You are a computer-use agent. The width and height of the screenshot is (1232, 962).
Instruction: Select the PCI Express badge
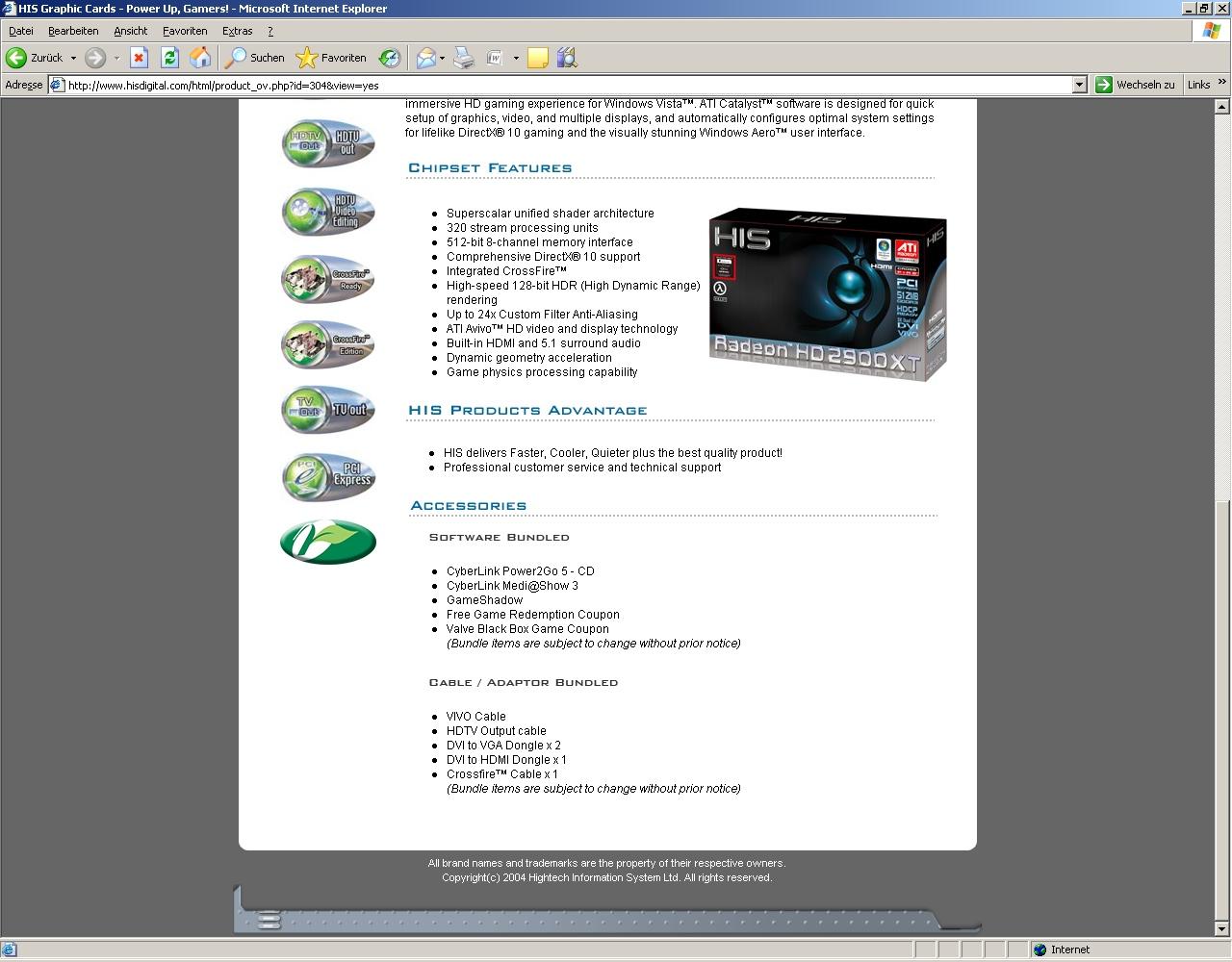(x=328, y=476)
